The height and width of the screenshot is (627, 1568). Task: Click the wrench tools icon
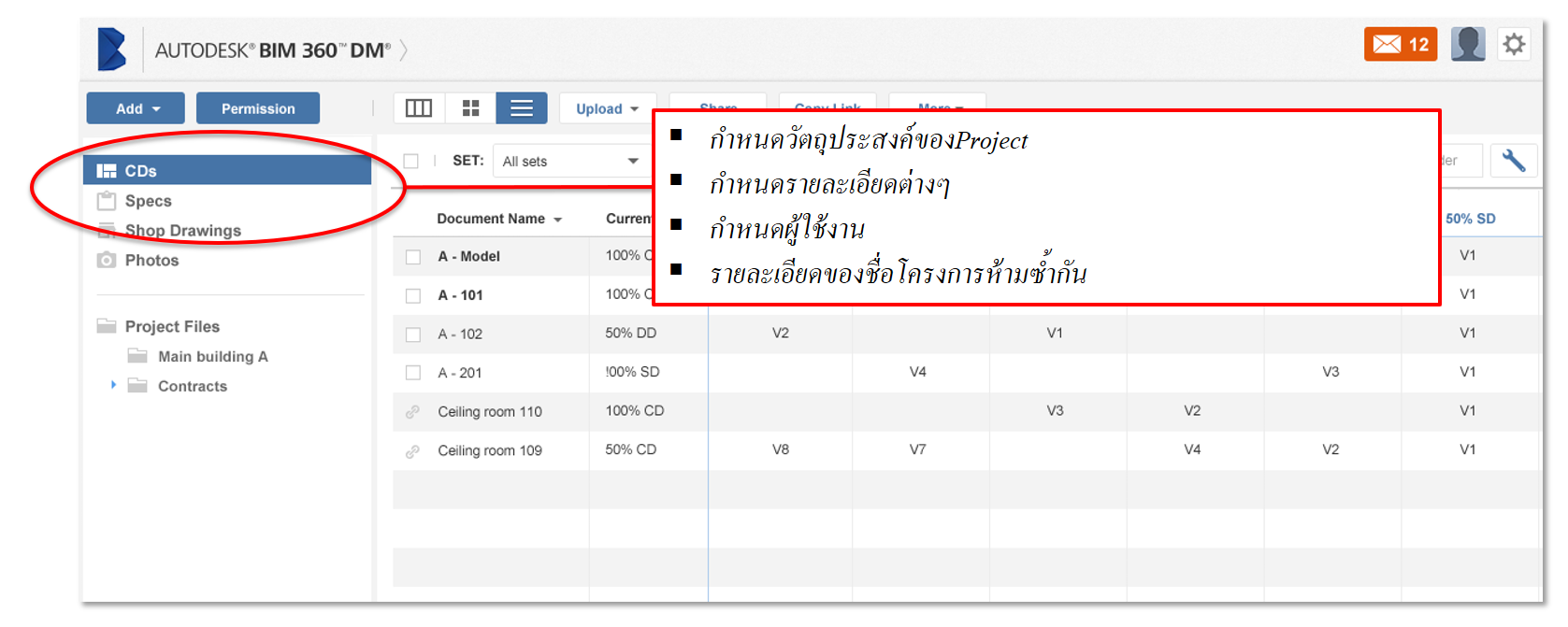click(x=1514, y=161)
